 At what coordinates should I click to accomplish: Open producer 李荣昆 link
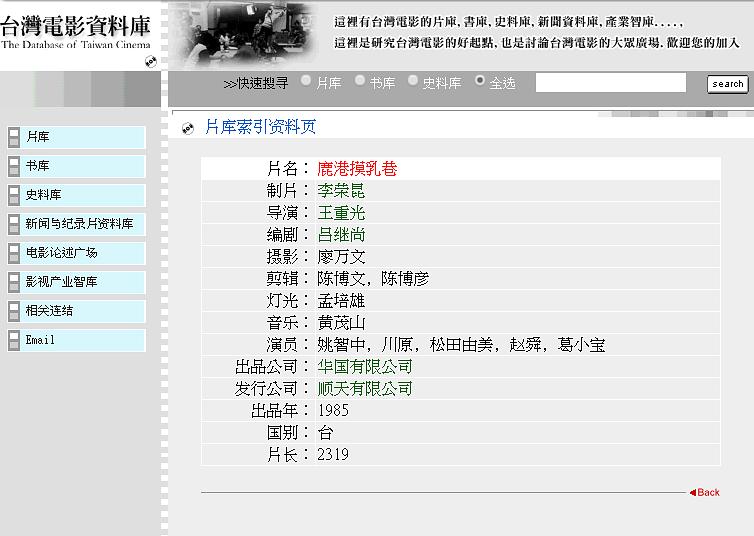tap(341, 191)
